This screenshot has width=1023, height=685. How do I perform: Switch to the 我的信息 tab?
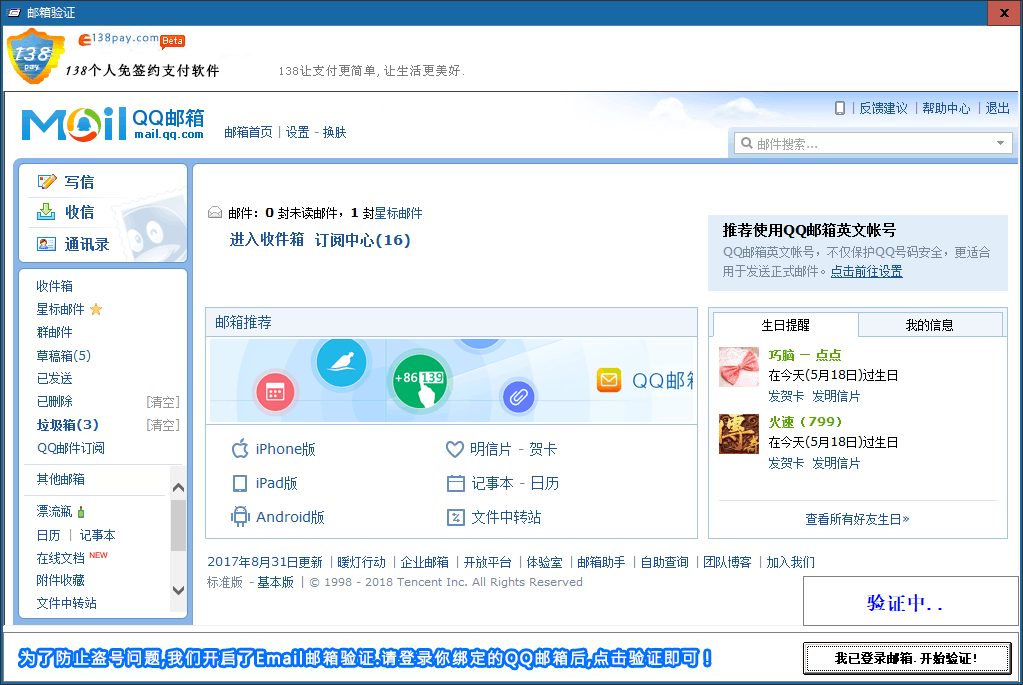tap(929, 325)
